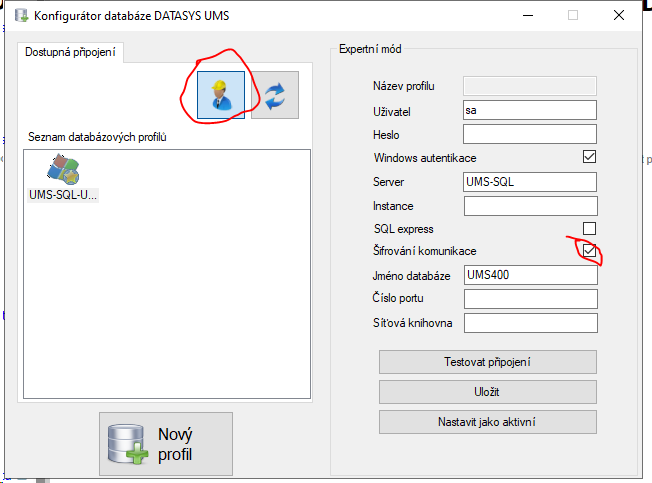The image size is (652, 483).
Task: Toggle the Windows autentikace checkbox
Action: click(589, 157)
